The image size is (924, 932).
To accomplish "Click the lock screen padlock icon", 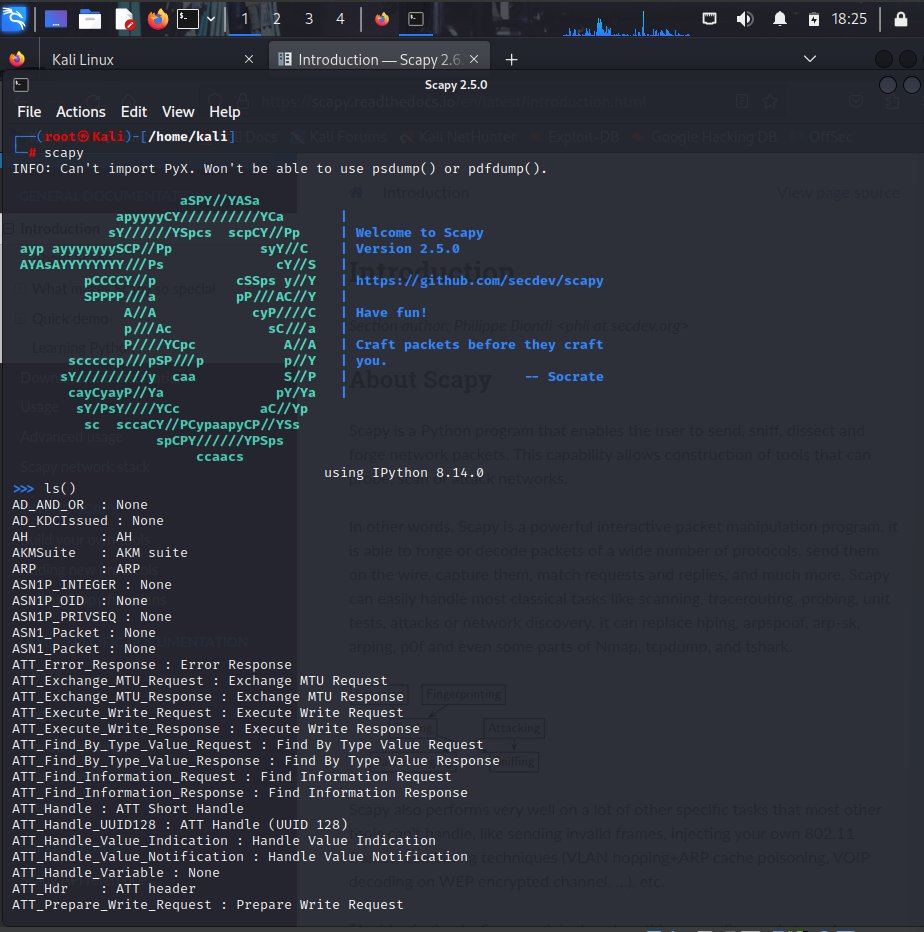I will [x=901, y=19].
